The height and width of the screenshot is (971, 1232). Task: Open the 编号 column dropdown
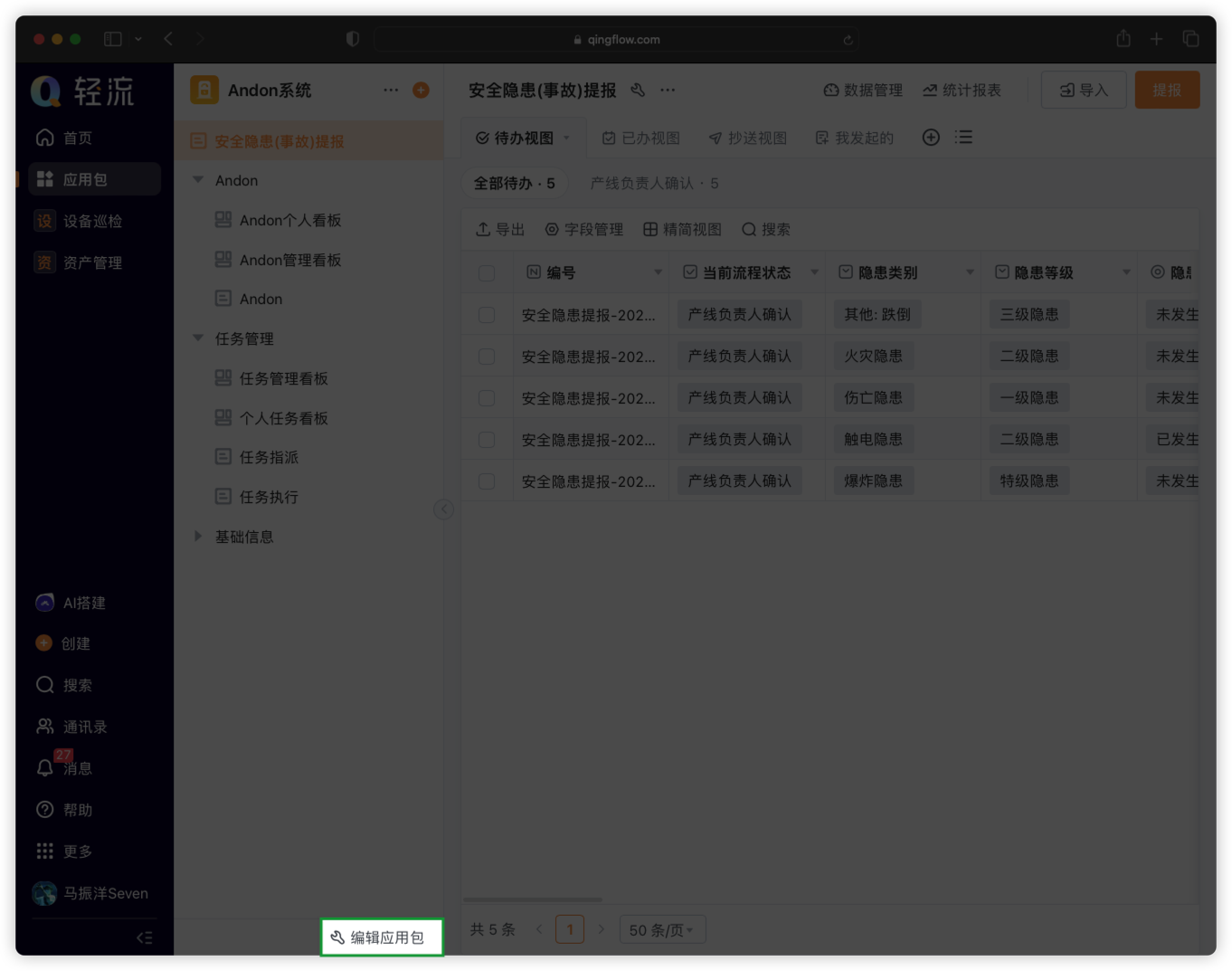(x=658, y=272)
